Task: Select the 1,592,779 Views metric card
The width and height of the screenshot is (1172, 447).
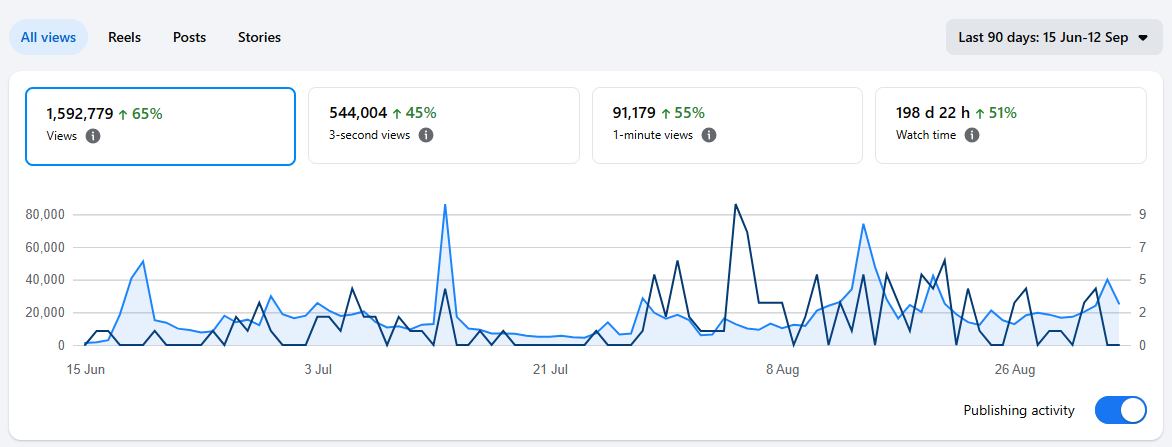Action: tap(160, 126)
